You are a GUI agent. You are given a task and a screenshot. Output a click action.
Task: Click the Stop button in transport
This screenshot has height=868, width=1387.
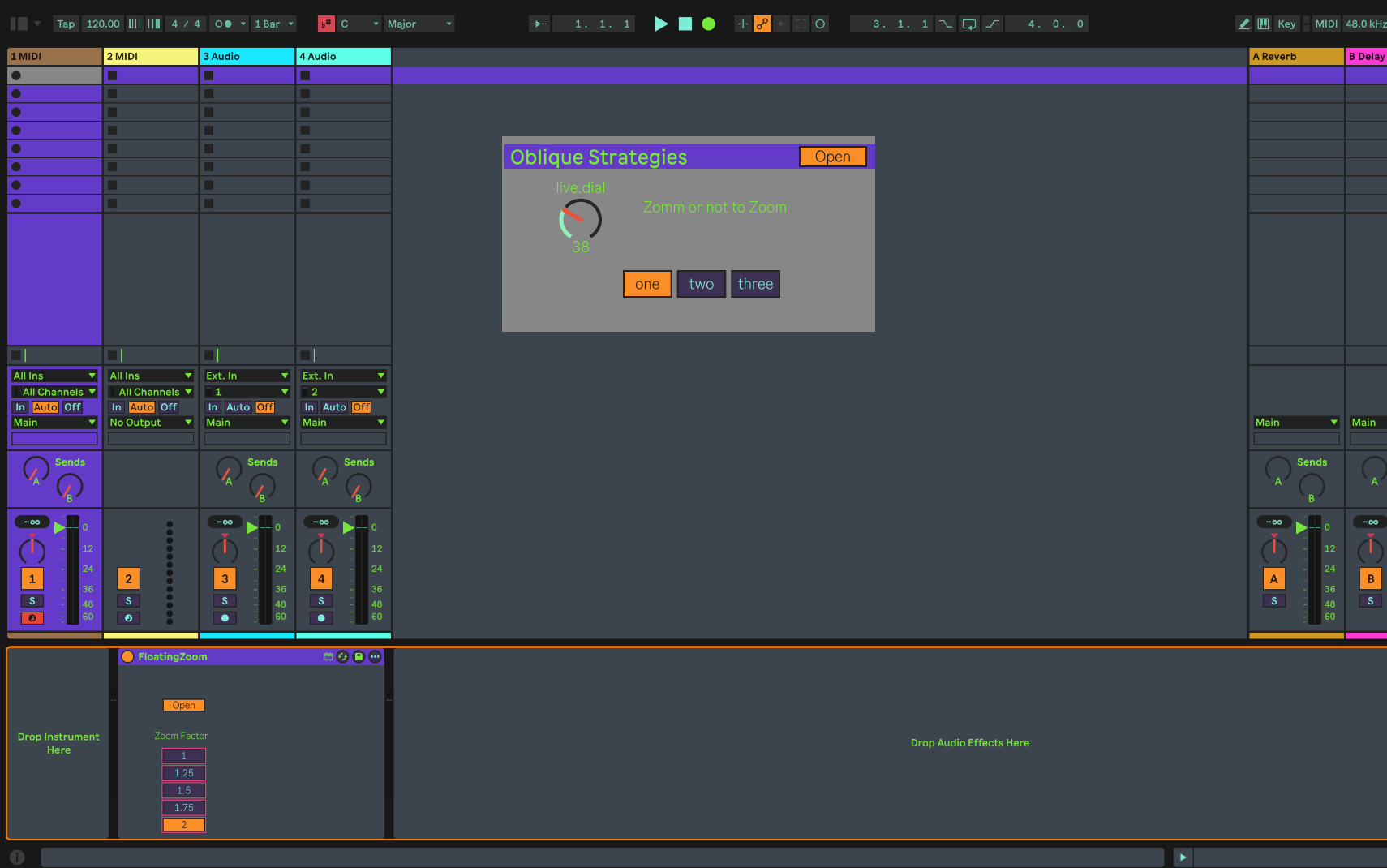(685, 24)
